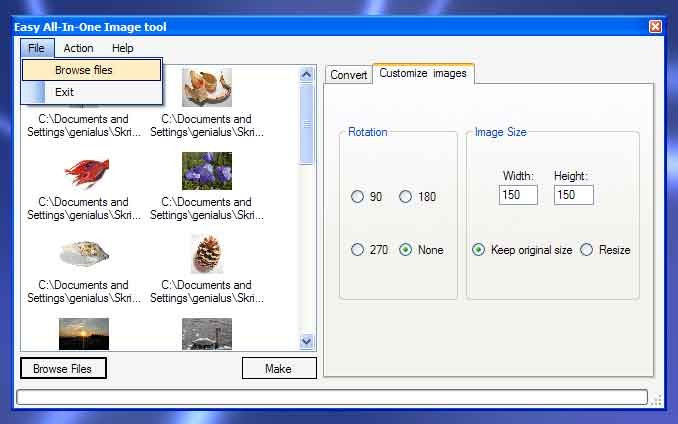678x424 pixels.
Task: Click the scroll down arrow of image list
Action: tap(306, 341)
